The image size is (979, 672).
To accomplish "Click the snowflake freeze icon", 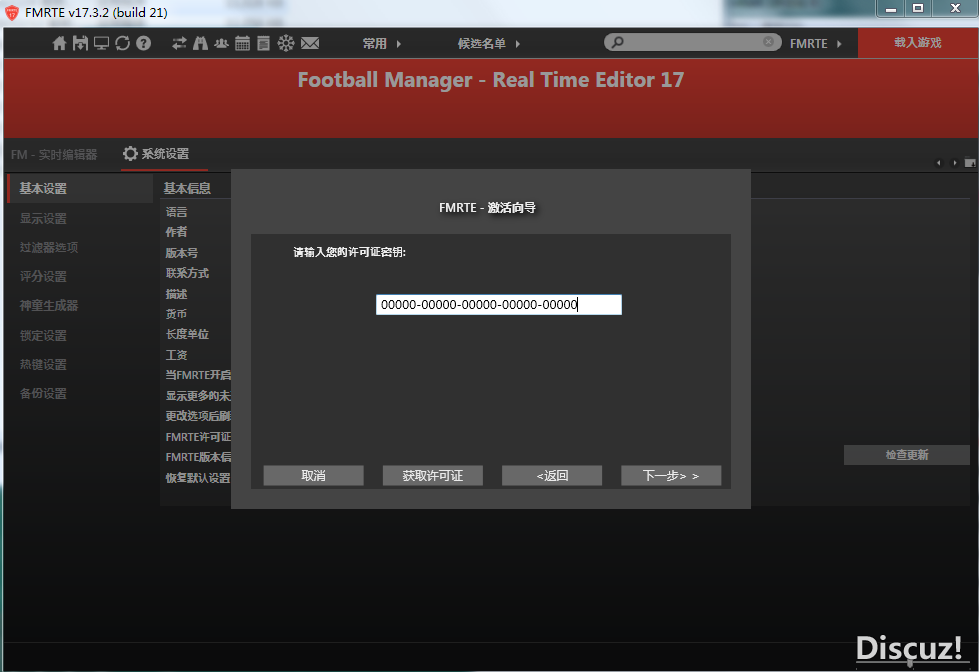I will coord(286,43).
